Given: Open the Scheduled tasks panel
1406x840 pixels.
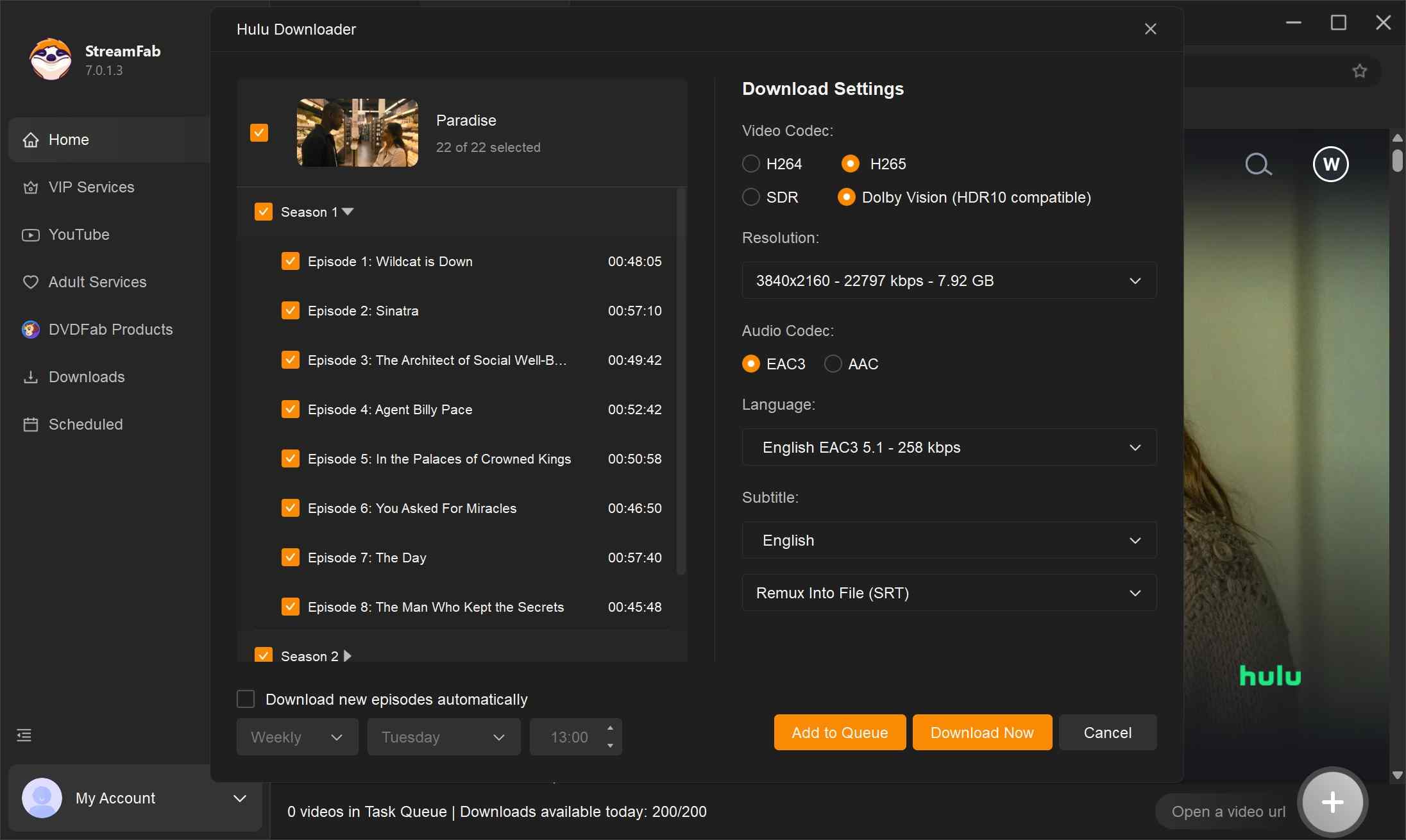Looking at the screenshot, I should [85, 424].
